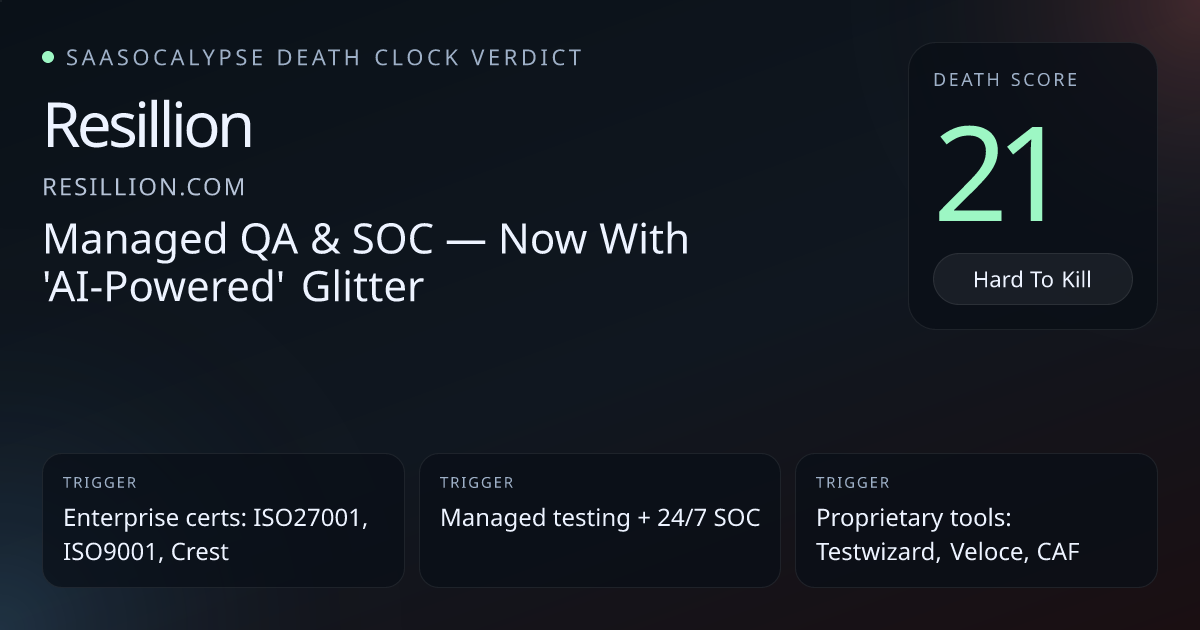Click the Testwizard, Veloce, CAF text line
This screenshot has width=1200, height=630.
pos(948,551)
